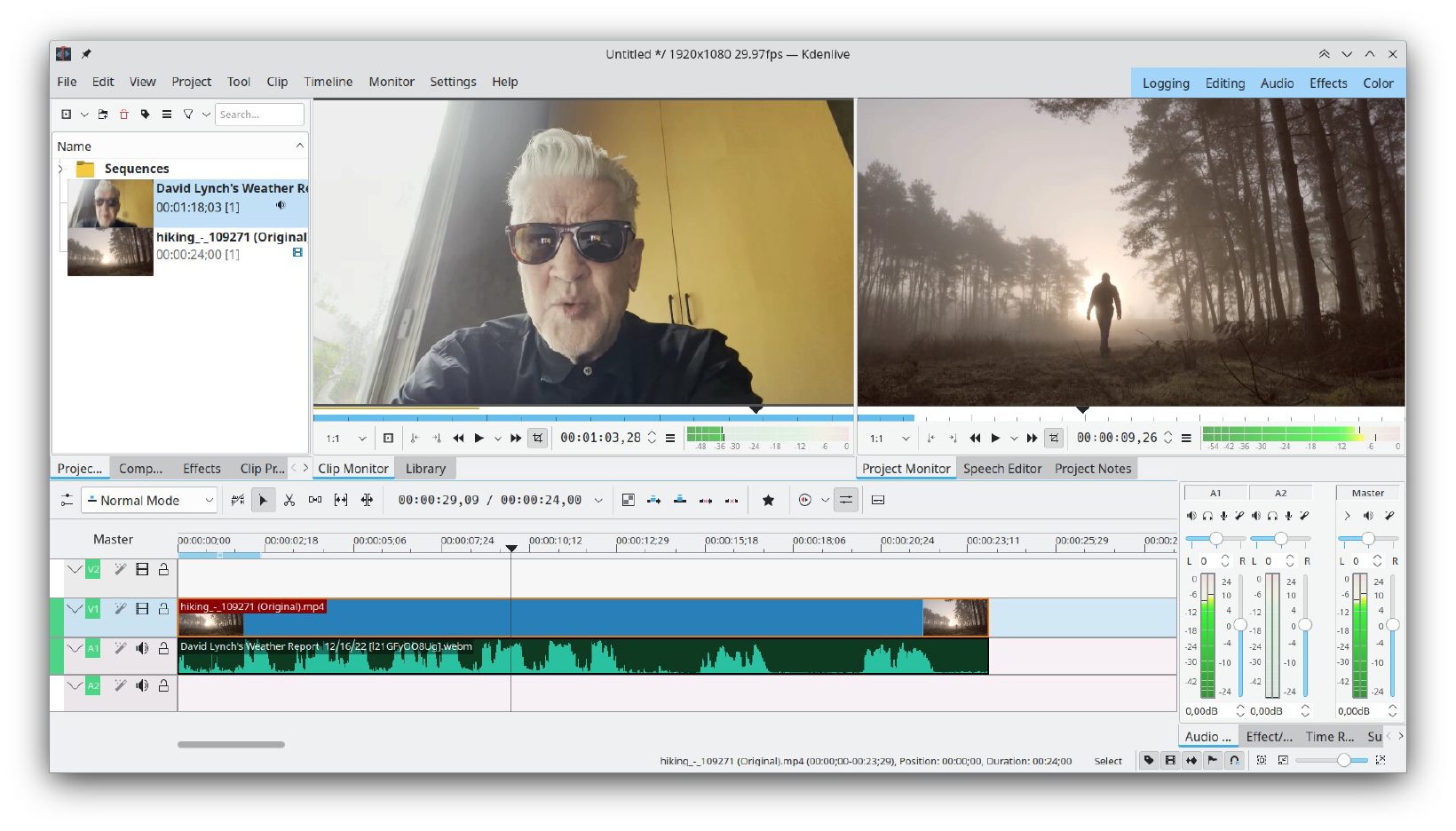1456x831 pixels.
Task: Click Fast Forward in Project Monitor
Action: (1032, 438)
